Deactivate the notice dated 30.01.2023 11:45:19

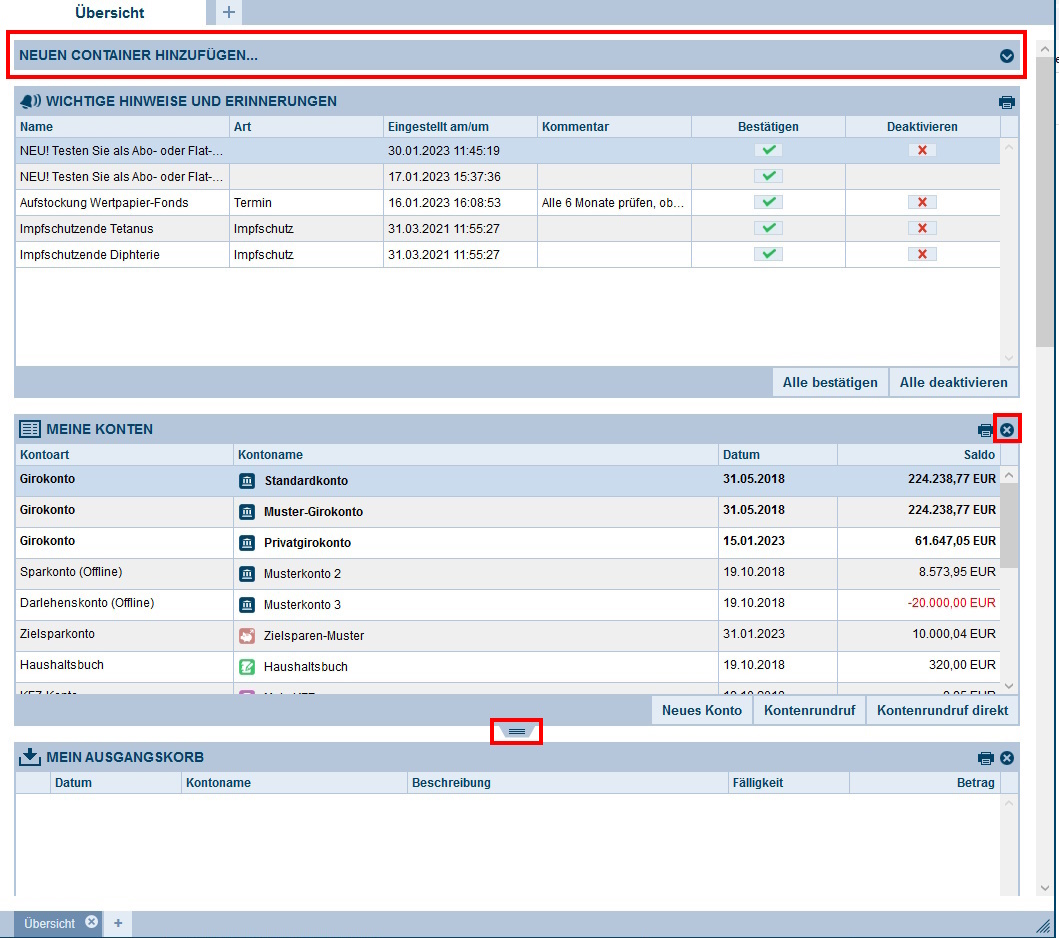[922, 150]
